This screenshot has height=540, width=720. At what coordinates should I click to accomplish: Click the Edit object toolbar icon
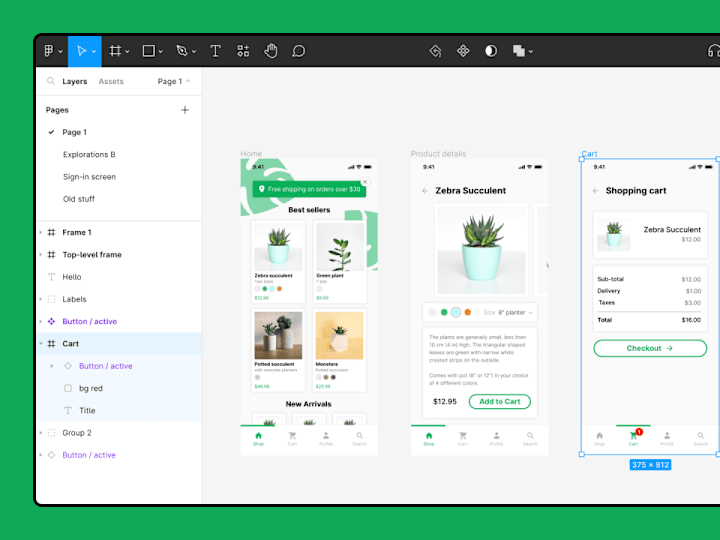point(435,51)
